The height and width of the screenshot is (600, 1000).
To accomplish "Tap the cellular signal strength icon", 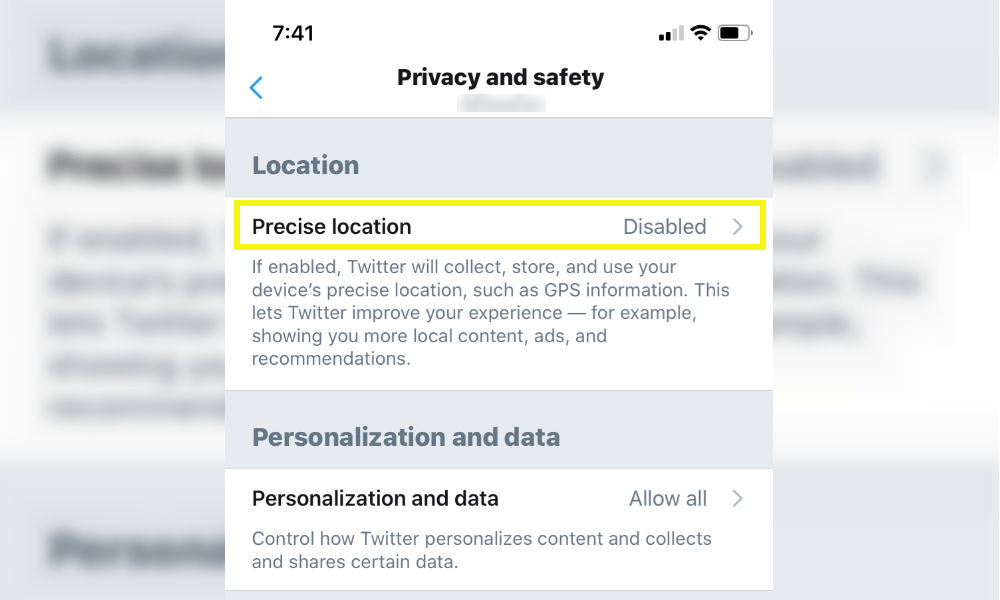I will 671,33.
